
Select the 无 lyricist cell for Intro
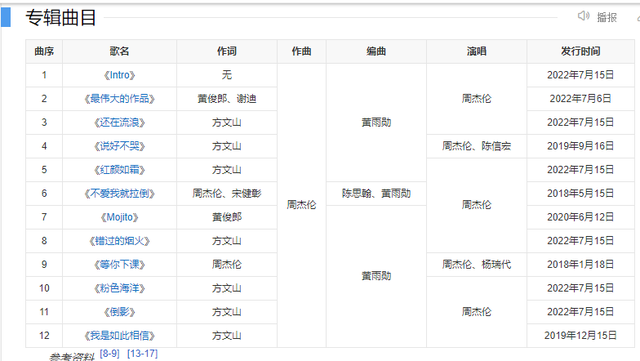coord(227,75)
